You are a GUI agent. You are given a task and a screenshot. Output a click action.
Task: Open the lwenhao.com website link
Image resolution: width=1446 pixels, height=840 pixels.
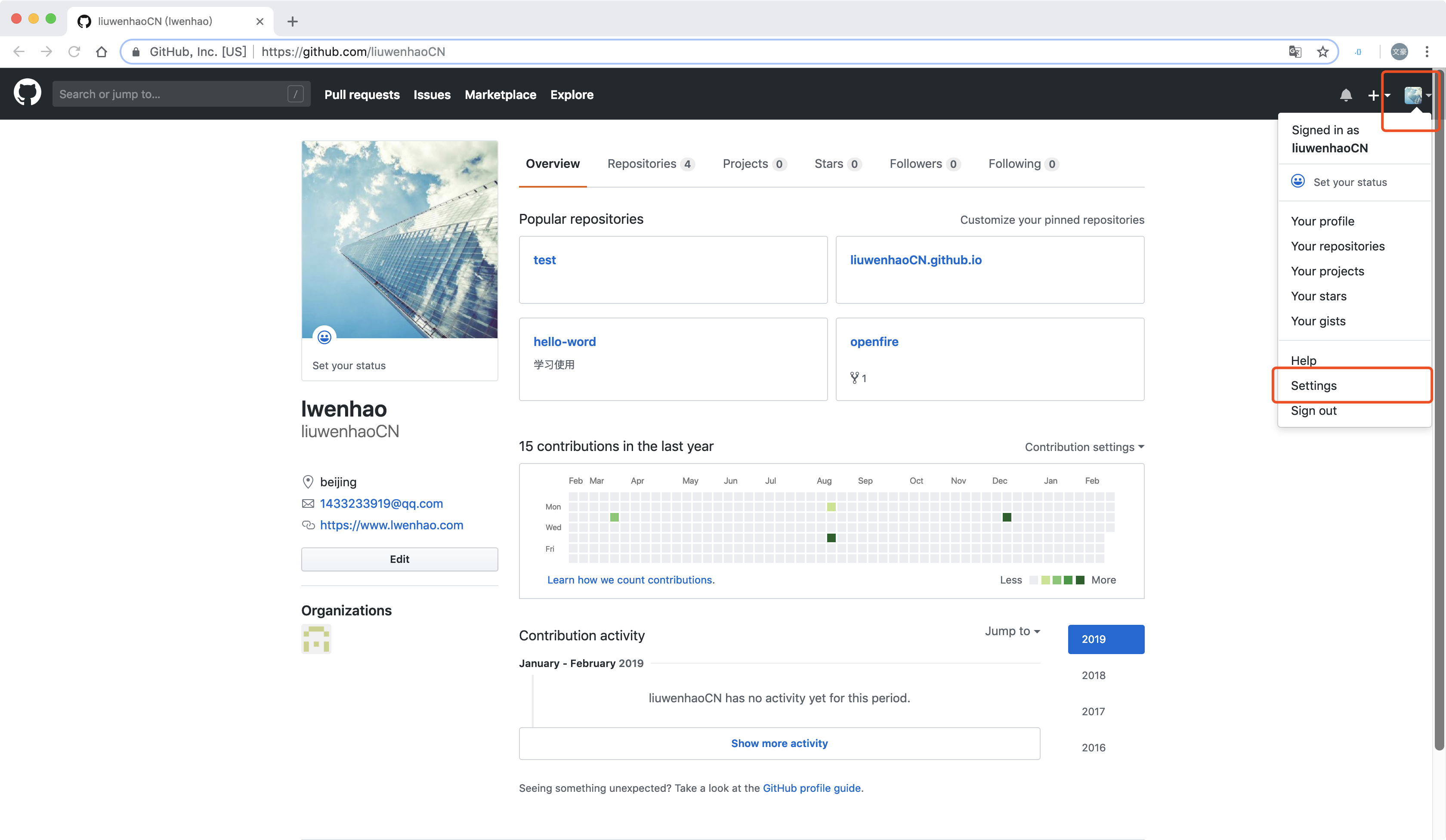pos(391,525)
